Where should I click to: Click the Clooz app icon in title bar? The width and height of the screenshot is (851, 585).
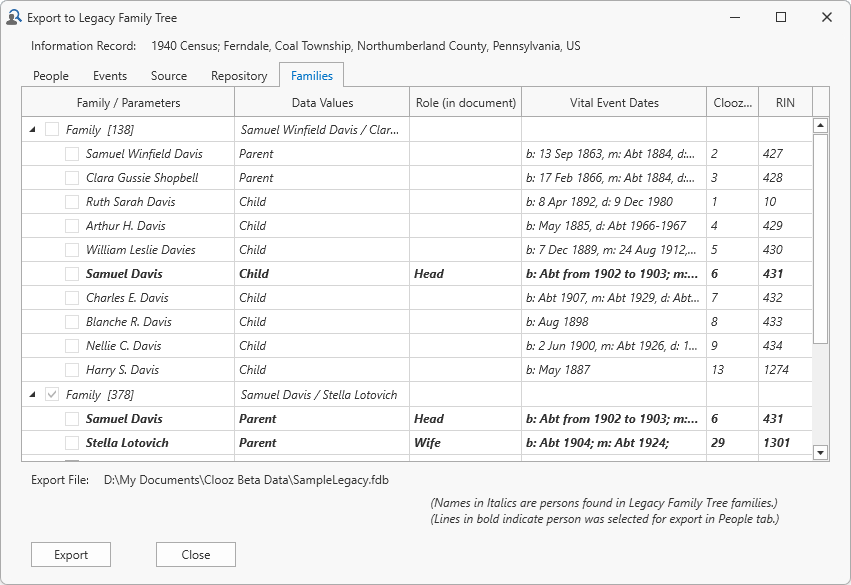coord(14,18)
